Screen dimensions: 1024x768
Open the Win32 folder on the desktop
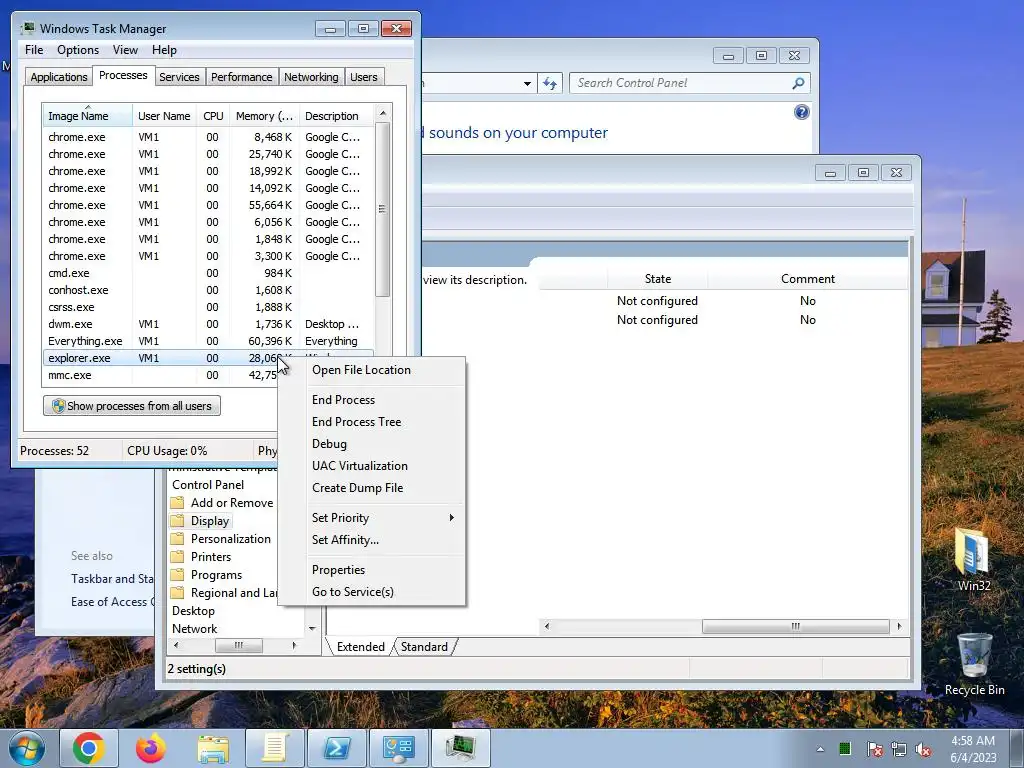[973, 560]
